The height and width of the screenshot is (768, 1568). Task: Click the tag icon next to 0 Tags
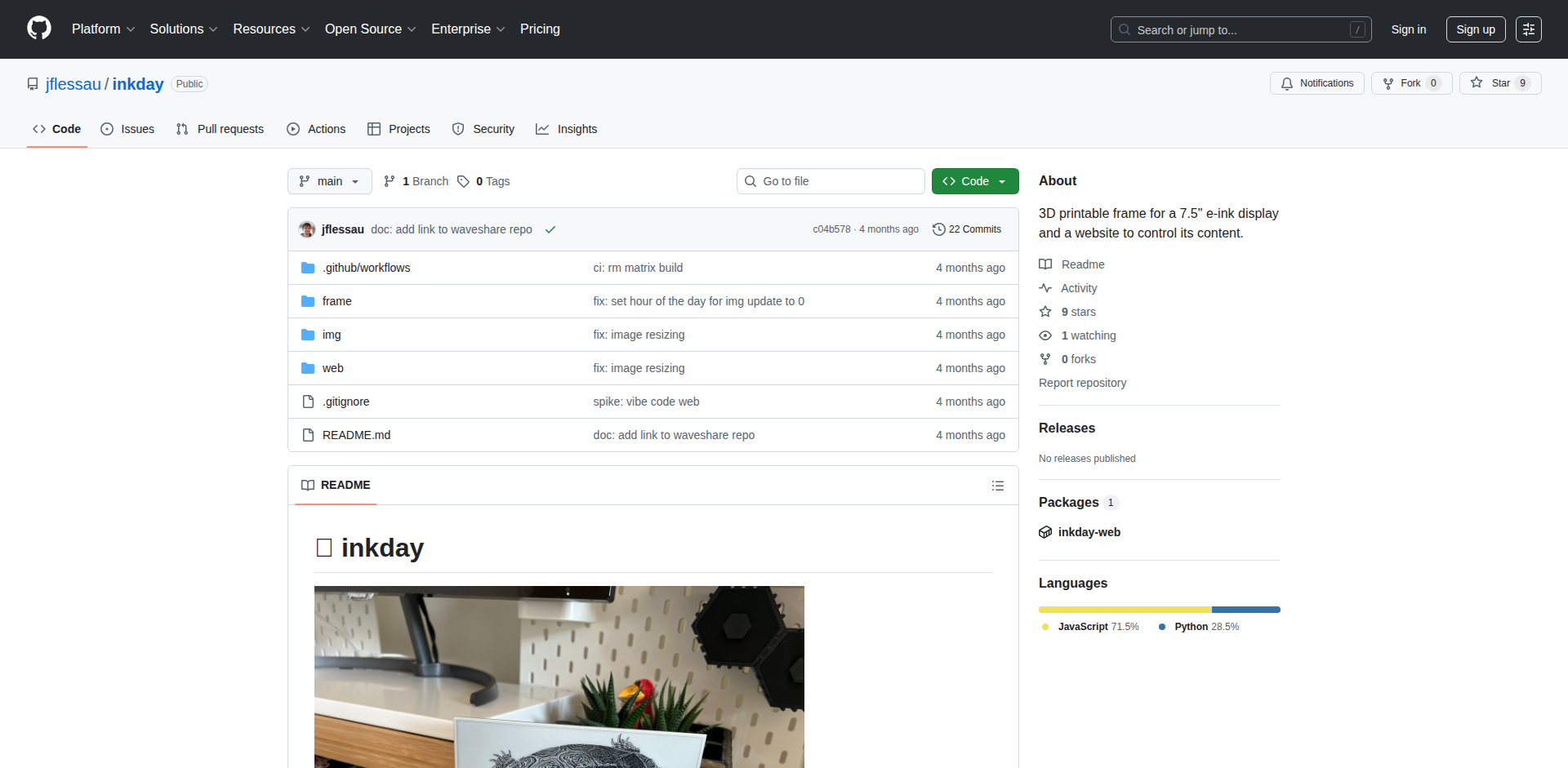click(463, 181)
